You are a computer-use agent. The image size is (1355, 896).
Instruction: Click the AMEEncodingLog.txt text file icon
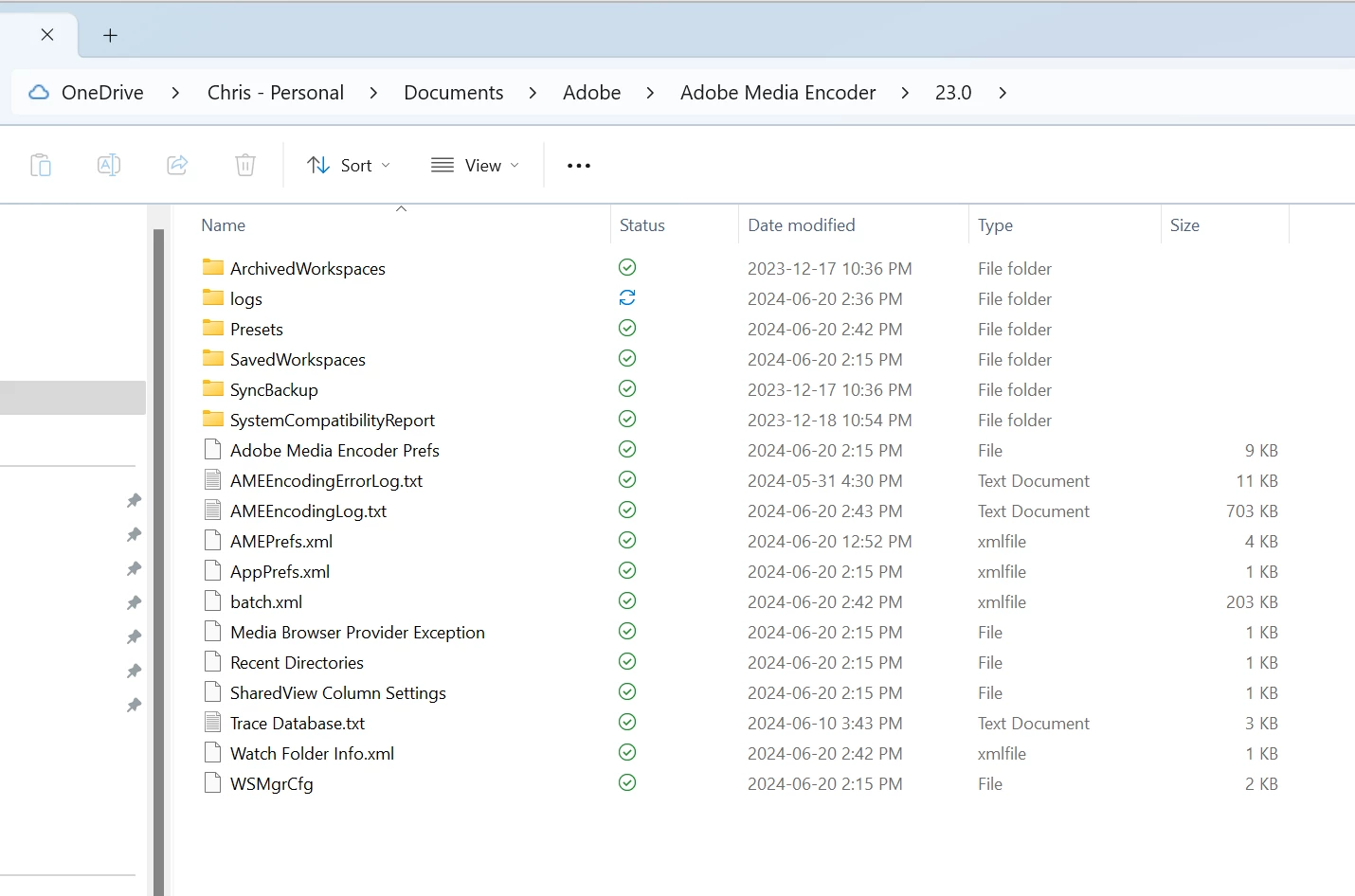(x=213, y=511)
